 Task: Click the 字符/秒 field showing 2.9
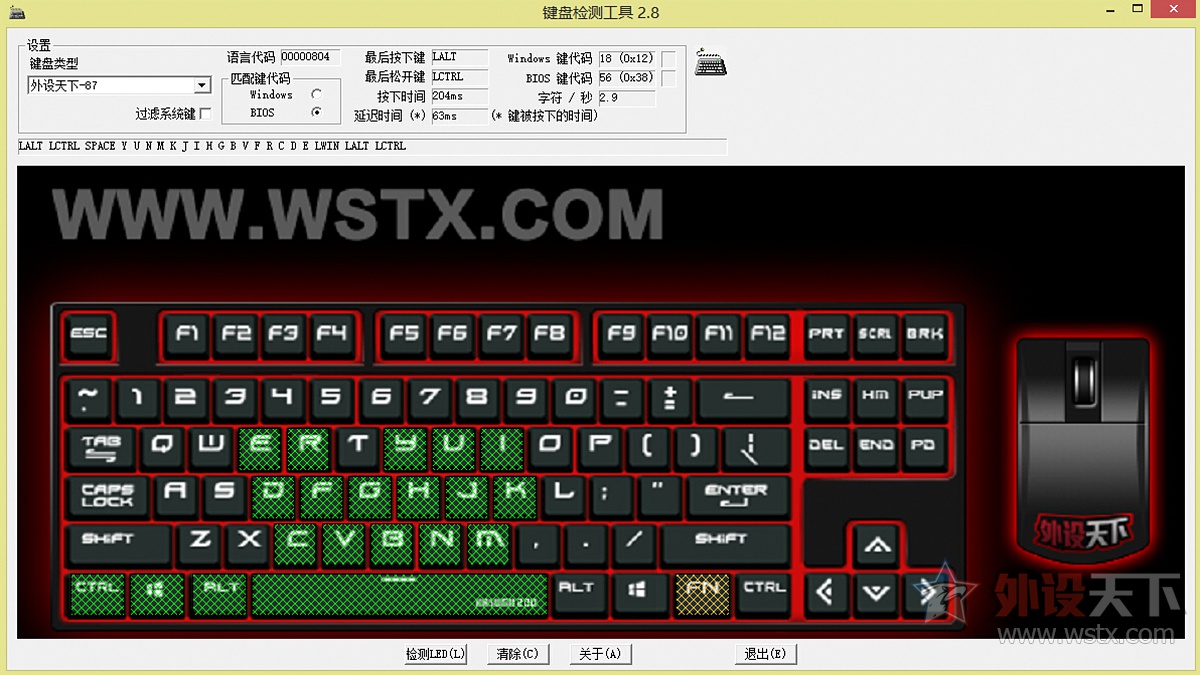click(627, 98)
